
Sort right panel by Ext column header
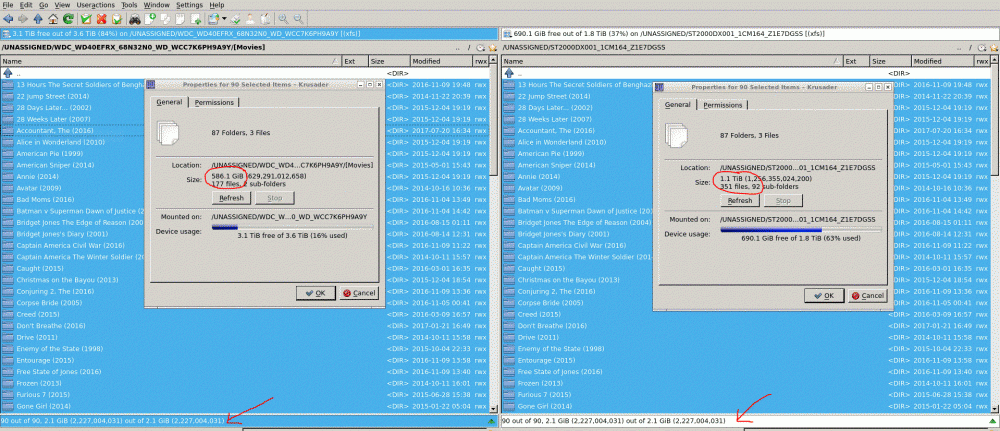click(x=857, y=61)
